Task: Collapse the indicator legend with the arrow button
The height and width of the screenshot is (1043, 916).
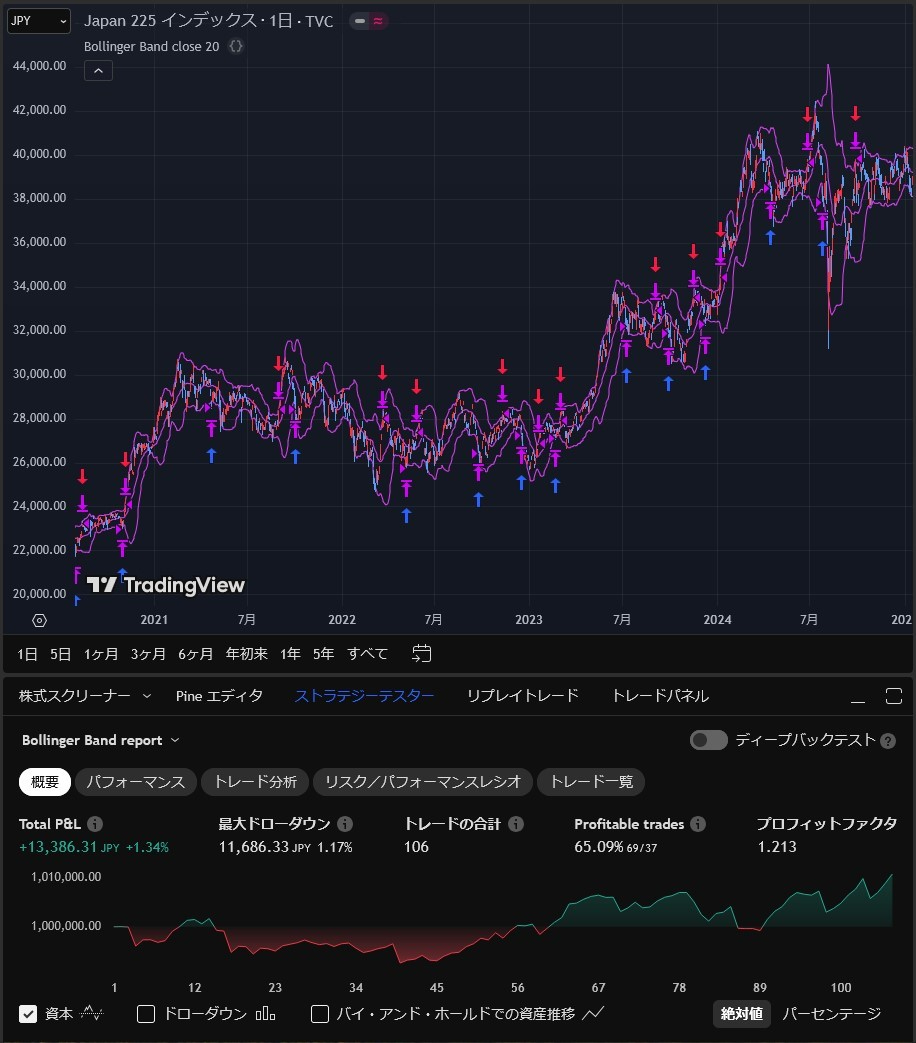Action: pyautogui.click(x=97, y=70)
